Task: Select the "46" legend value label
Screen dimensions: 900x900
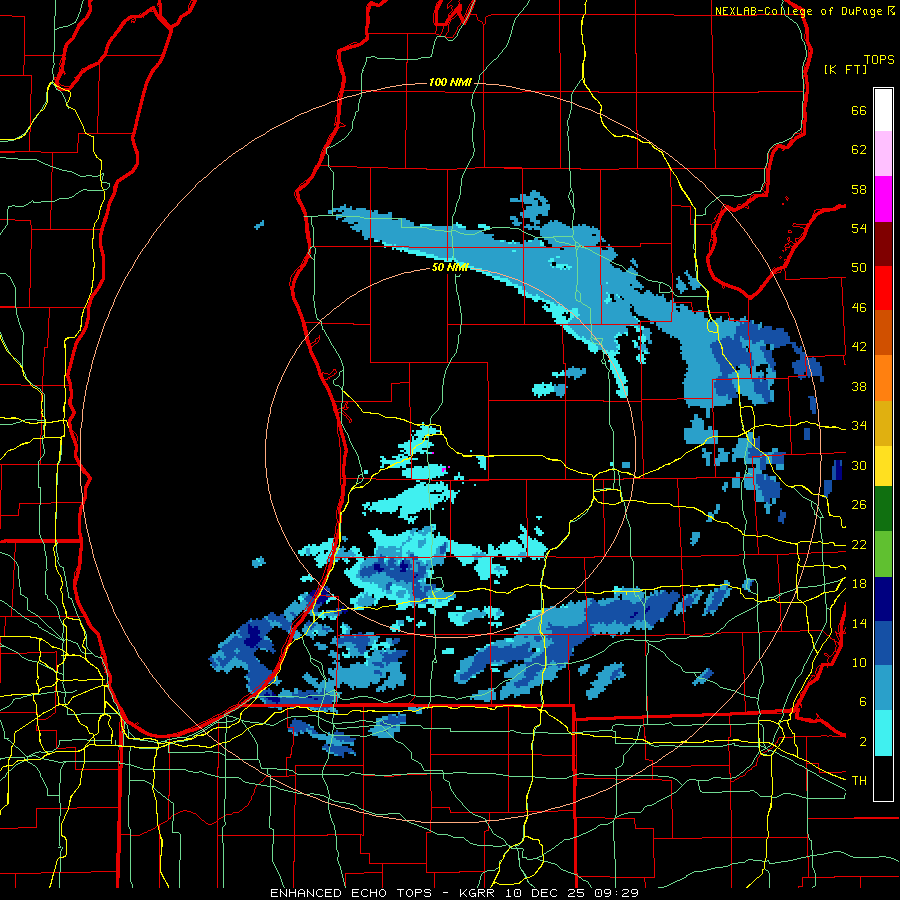Action: (859, 308)
